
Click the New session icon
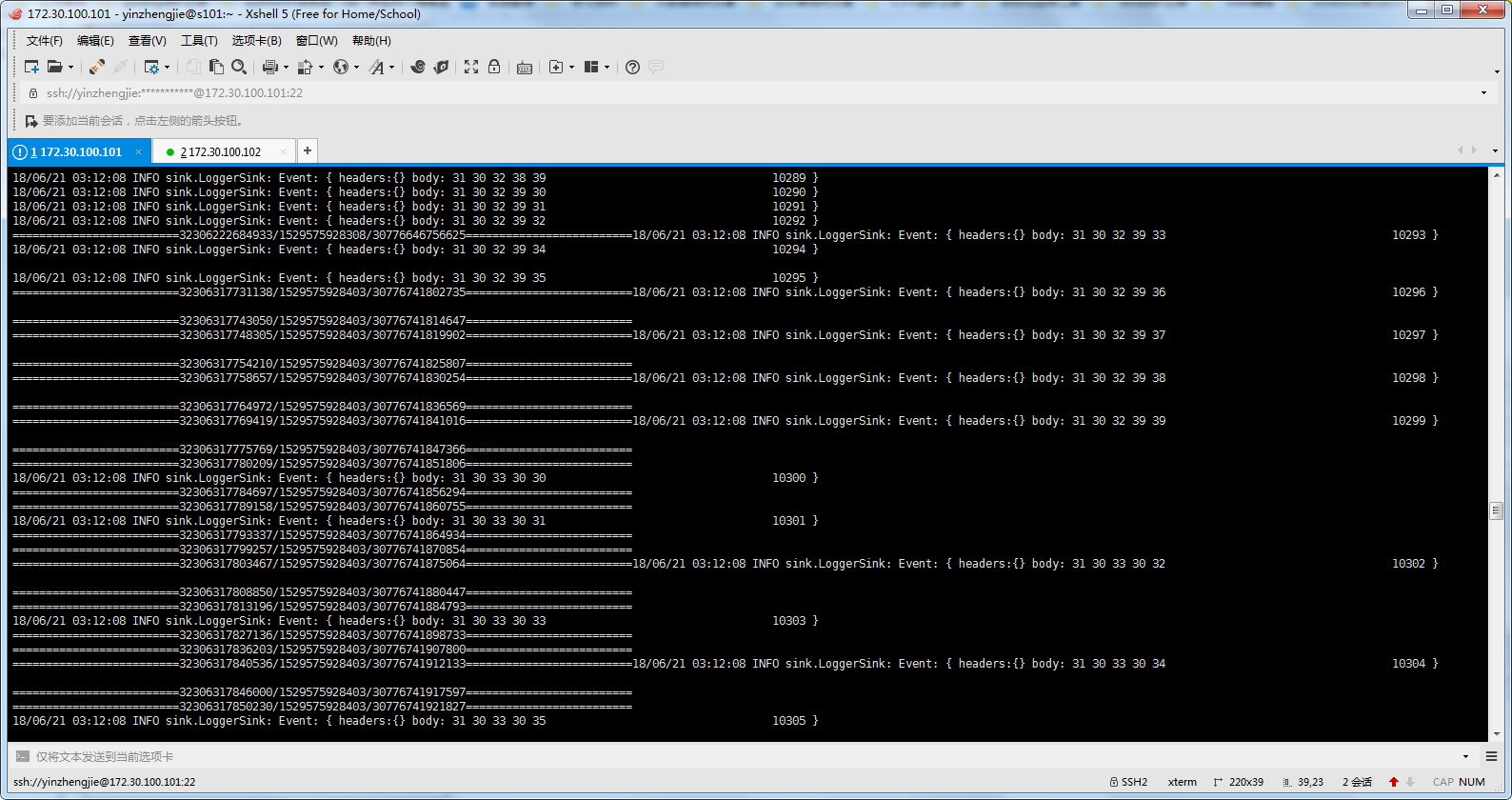click(31, 67)
